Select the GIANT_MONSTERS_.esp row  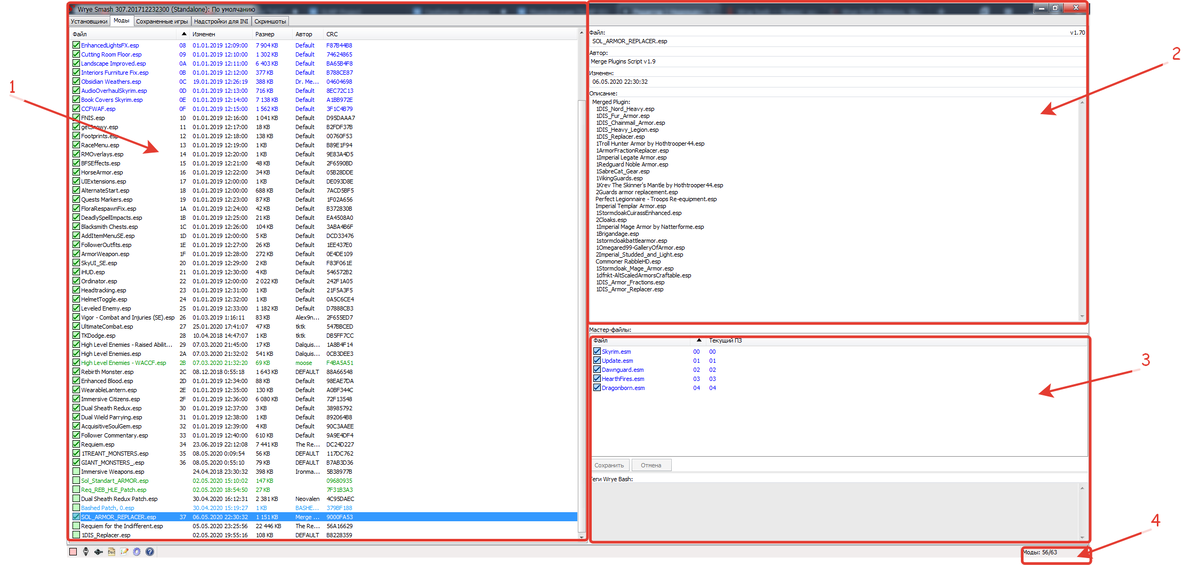click(x=324, y=463)
